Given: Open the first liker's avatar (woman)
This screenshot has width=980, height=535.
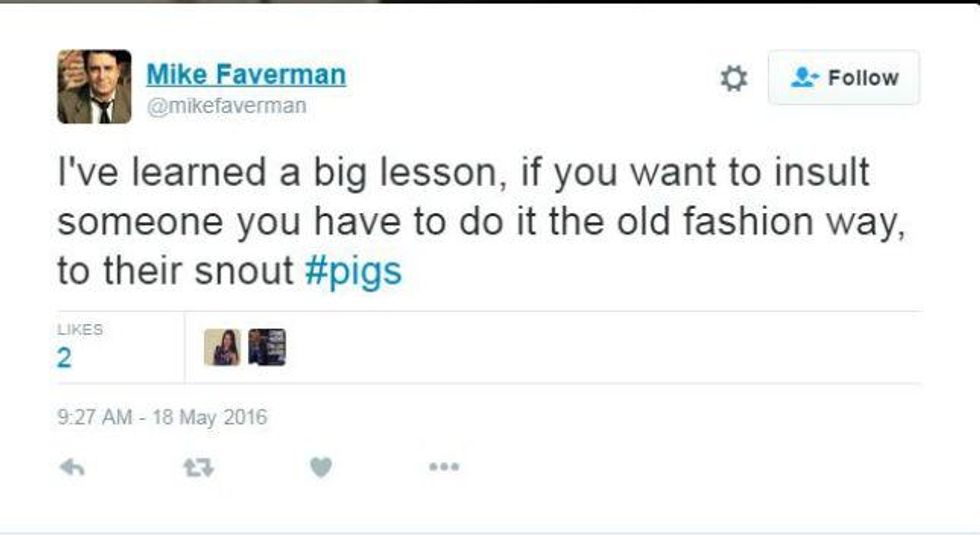Looking at the screenshot, I should [222, 347].
